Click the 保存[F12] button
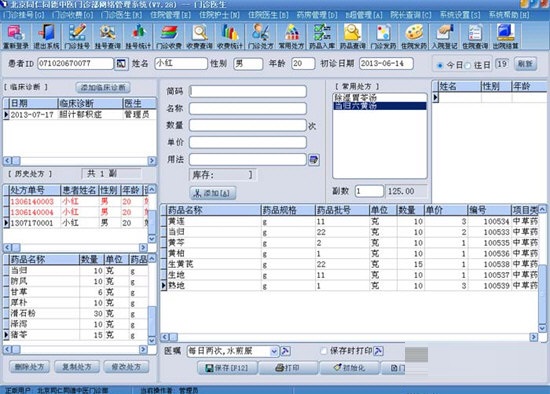550x394 pixels. pyautogui.click(x=227, y=368)
